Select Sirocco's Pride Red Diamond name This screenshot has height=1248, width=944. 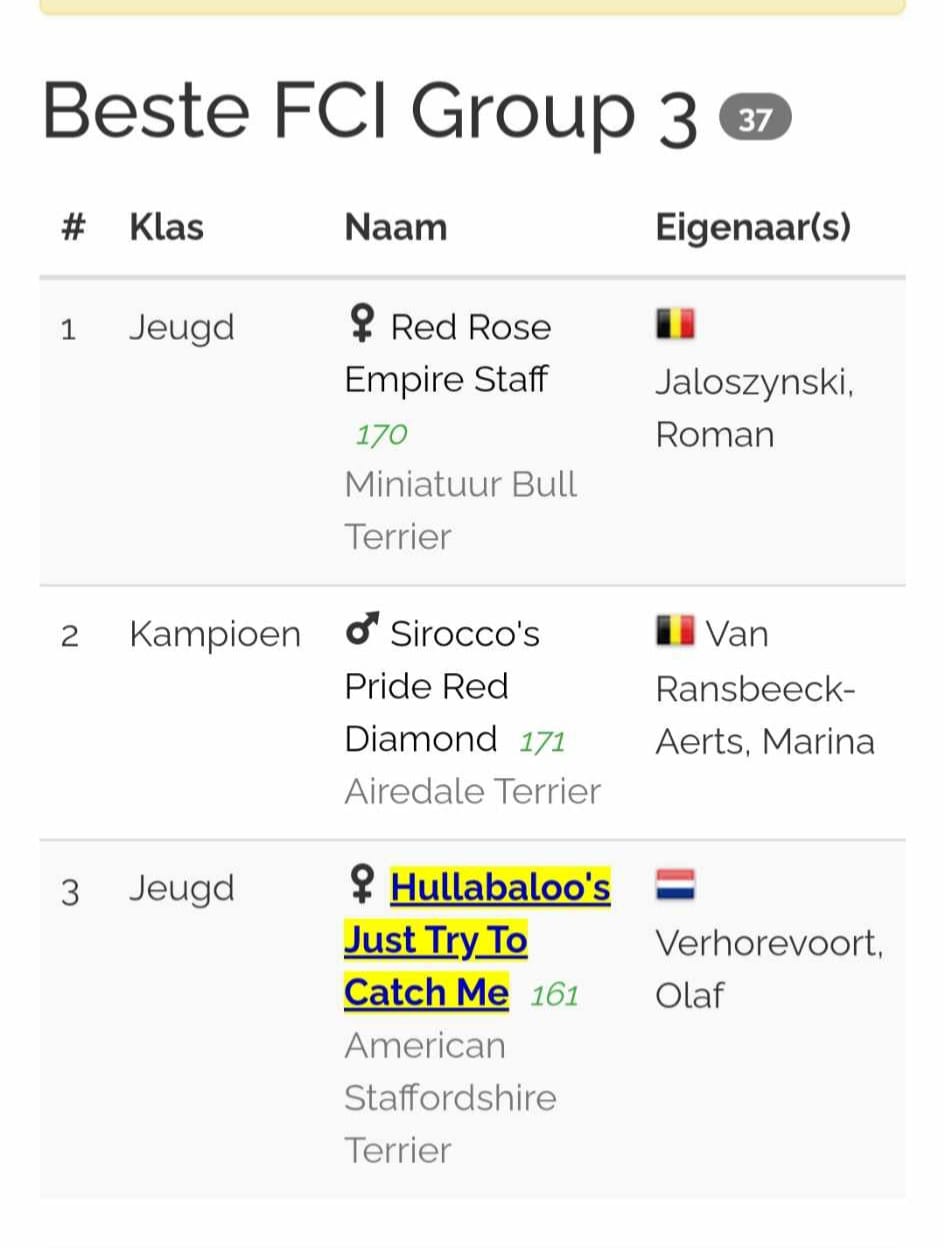click(x=442, y=686)
